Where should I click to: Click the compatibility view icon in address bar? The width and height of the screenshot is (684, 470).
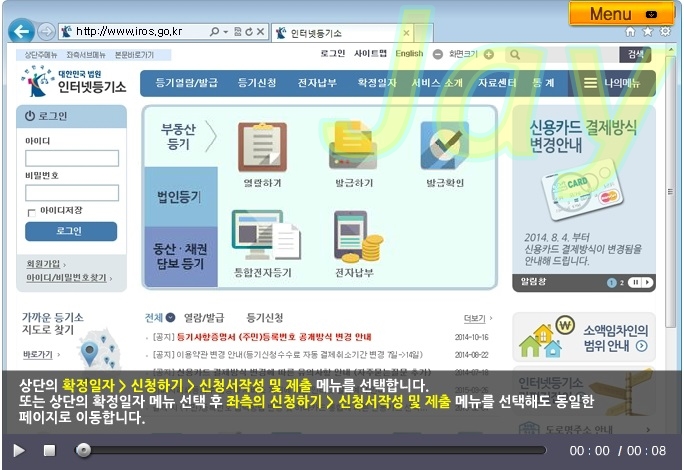click(238, 31)
